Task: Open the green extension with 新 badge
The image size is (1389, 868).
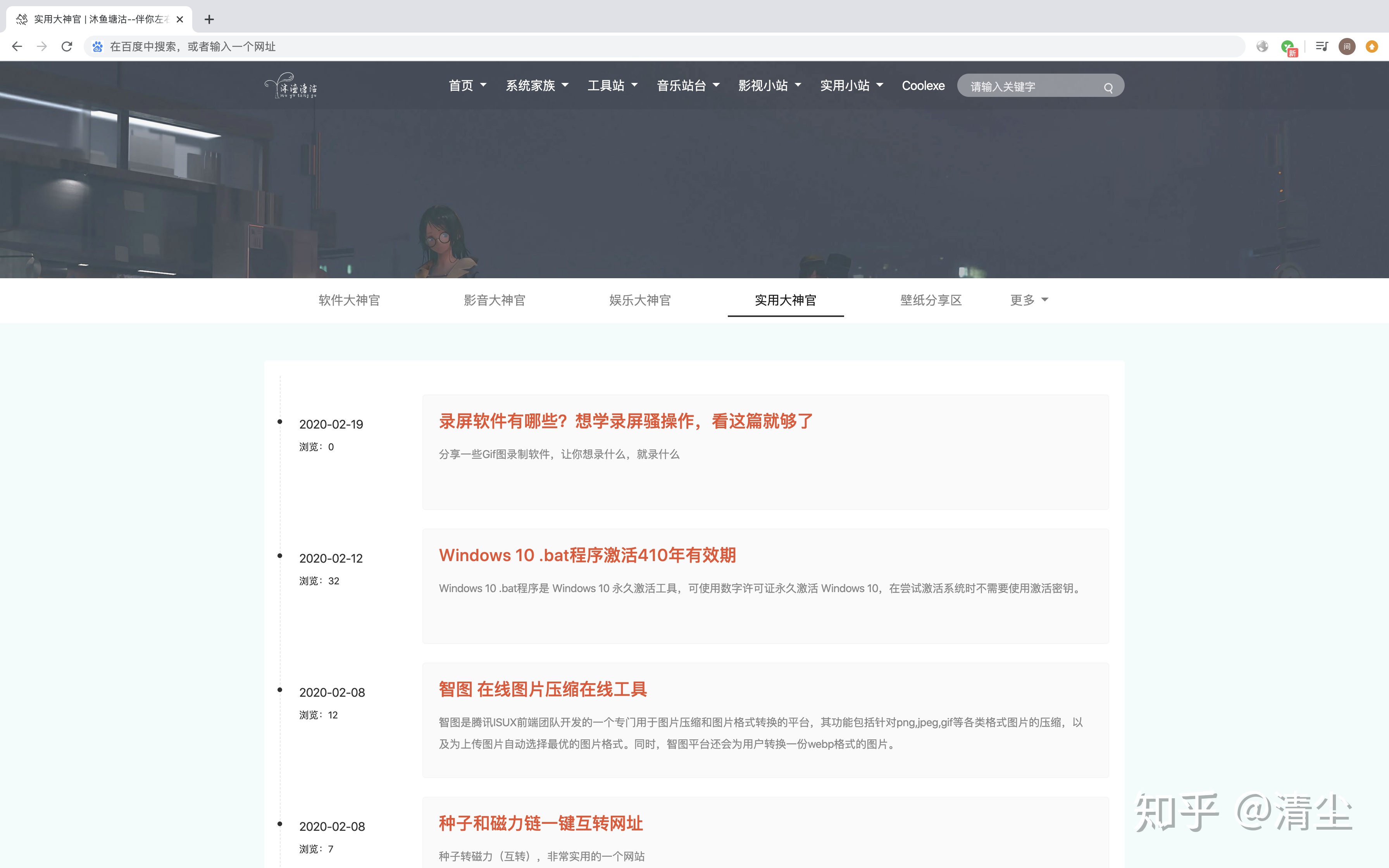Action: tap(1289, 48)
